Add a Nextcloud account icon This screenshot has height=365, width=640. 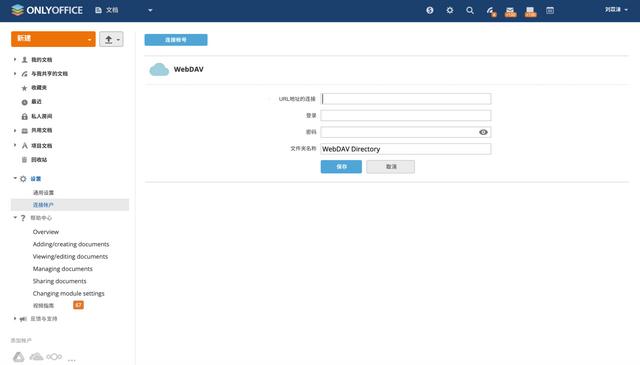(x=54, y=357)
